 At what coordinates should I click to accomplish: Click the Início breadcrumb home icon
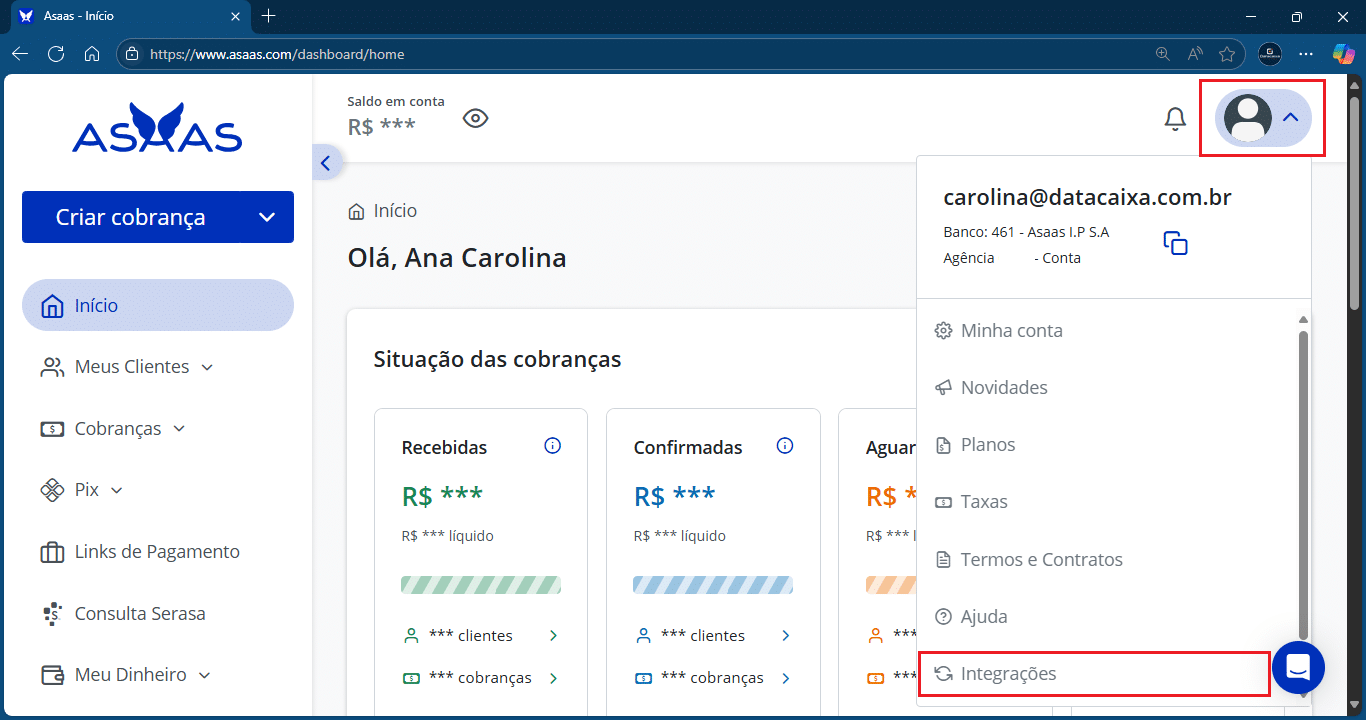pos(357,210)
